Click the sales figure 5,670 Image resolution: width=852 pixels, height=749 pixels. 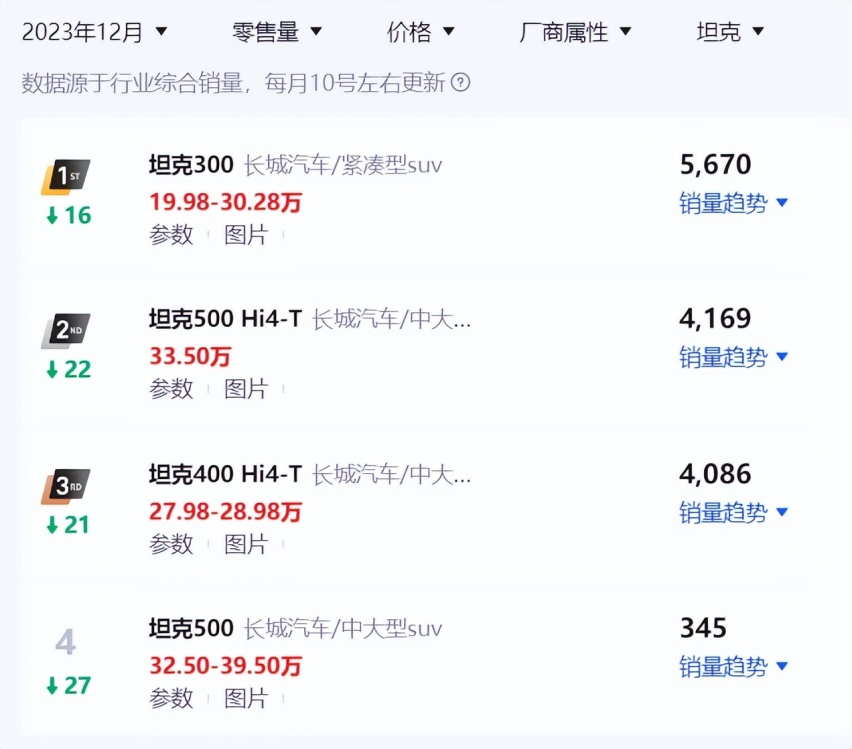click(715, 164)
